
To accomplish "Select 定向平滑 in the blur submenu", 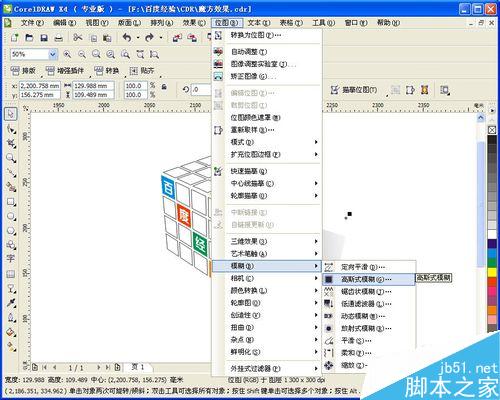I will (x=369, y=267).
